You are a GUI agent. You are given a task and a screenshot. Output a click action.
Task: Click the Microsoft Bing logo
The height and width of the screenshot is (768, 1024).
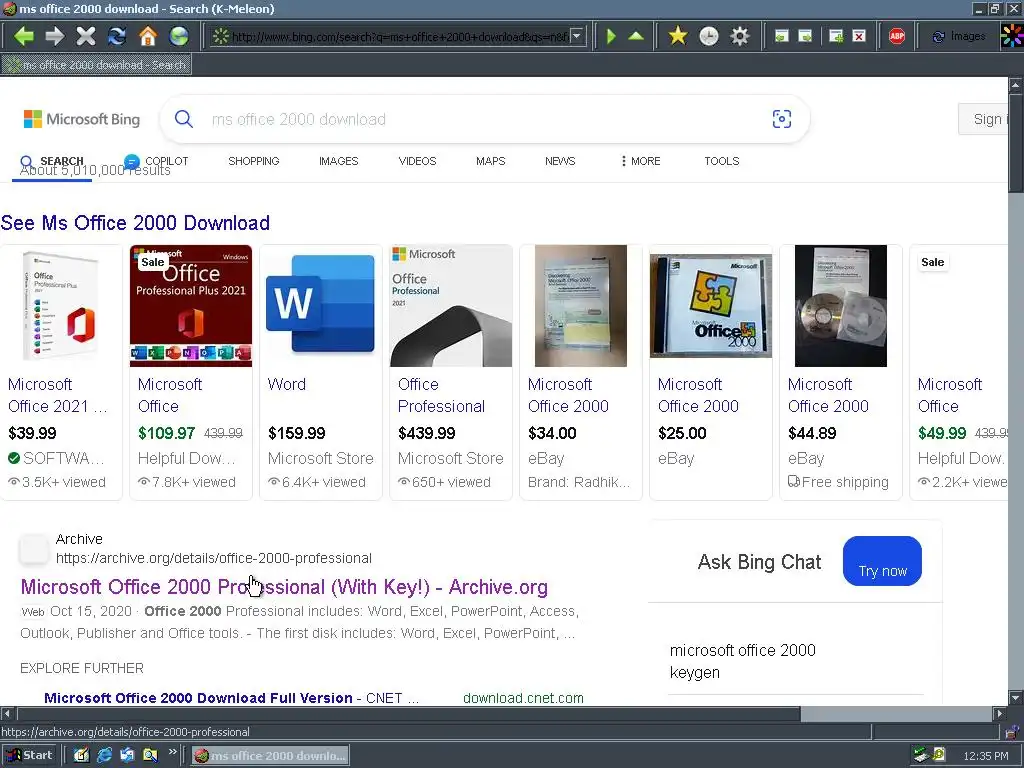click(x=82, y=119)
